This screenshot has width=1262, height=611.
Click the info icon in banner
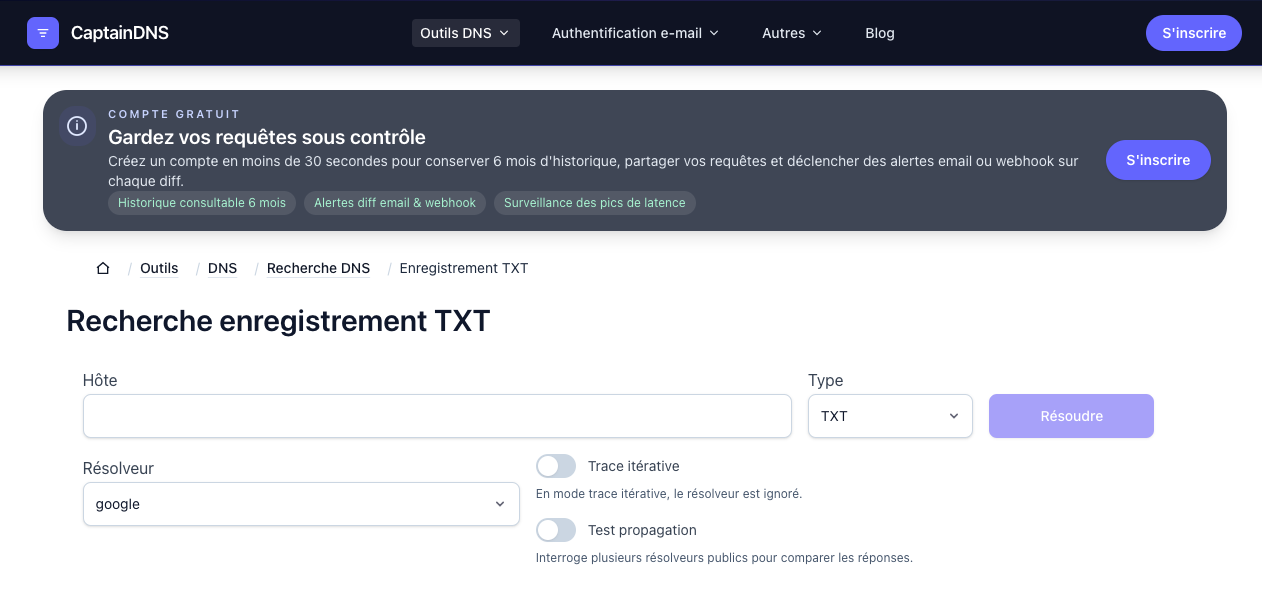click(77, 126)
